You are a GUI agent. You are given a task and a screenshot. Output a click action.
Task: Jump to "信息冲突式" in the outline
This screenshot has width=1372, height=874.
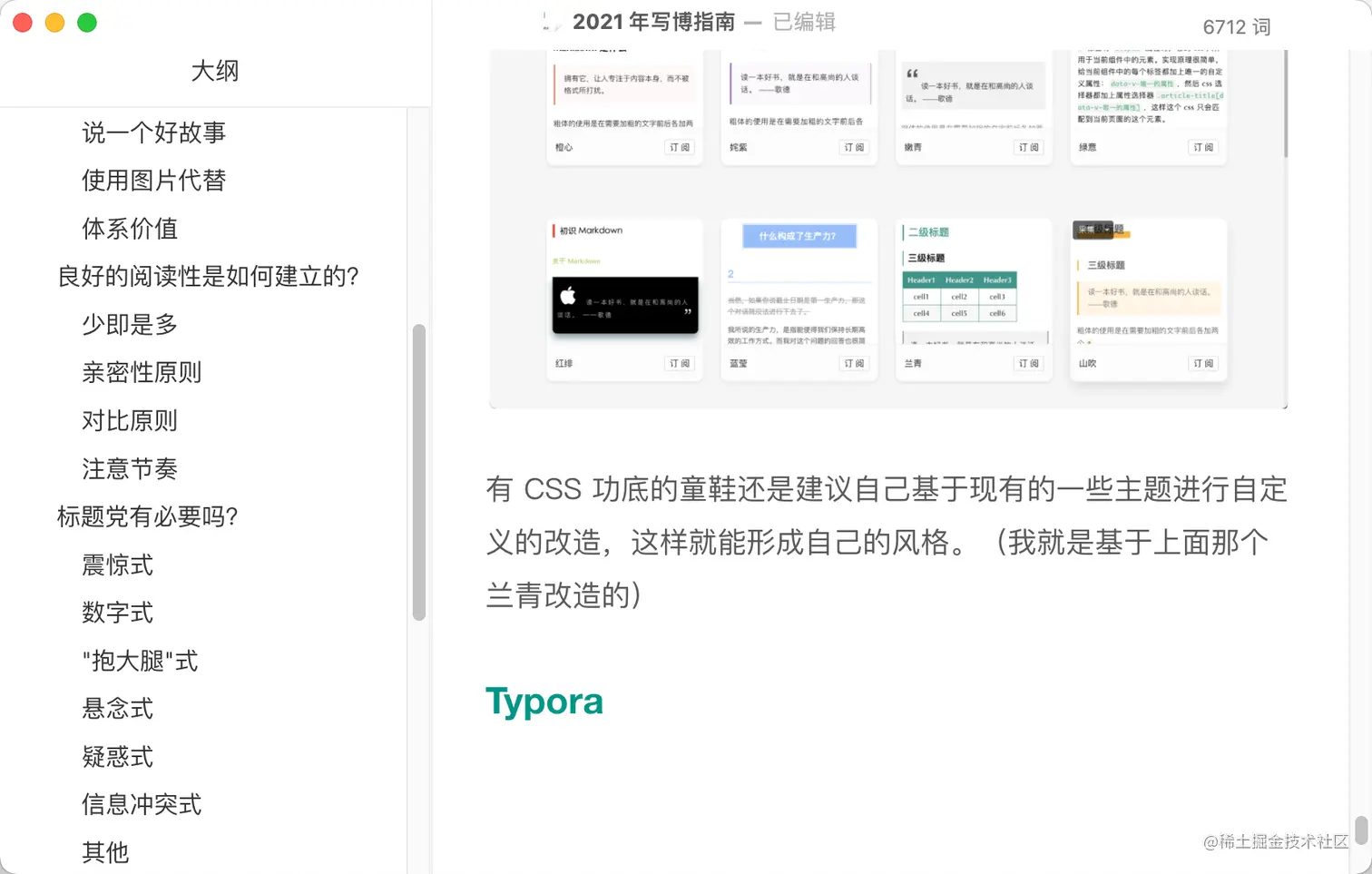[x=142, y=805]
